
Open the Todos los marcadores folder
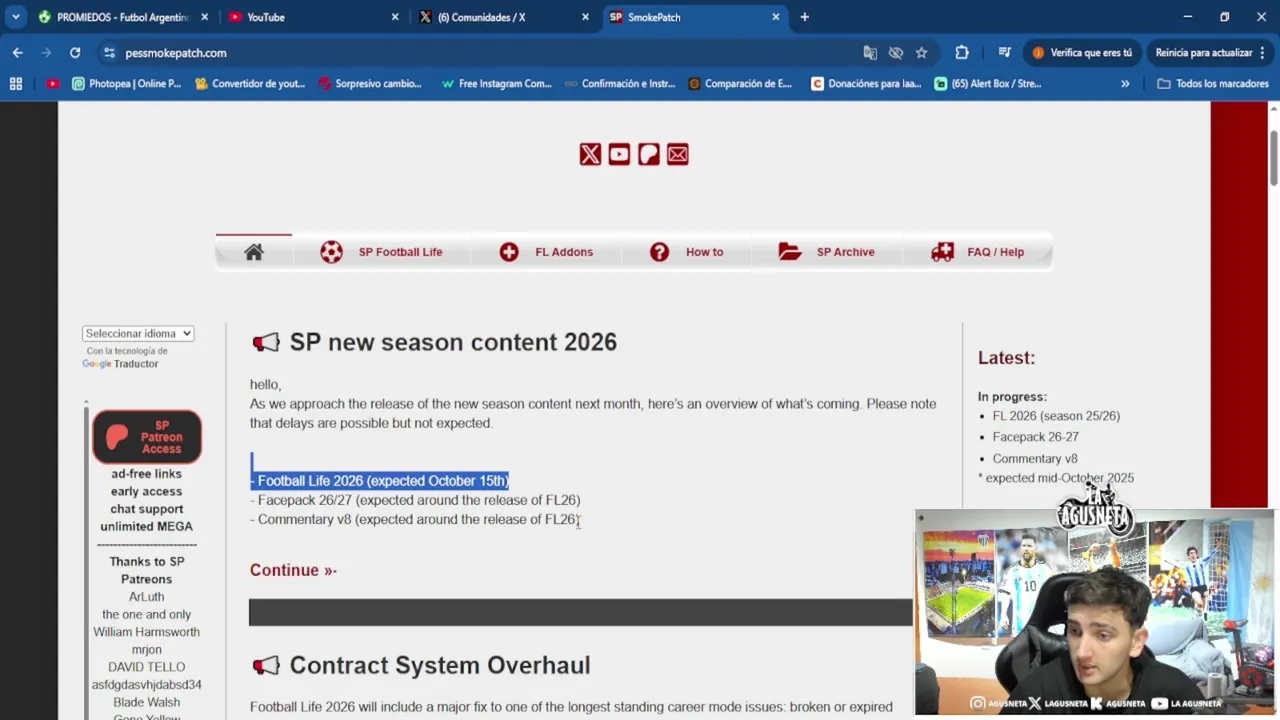[1213, 84]
